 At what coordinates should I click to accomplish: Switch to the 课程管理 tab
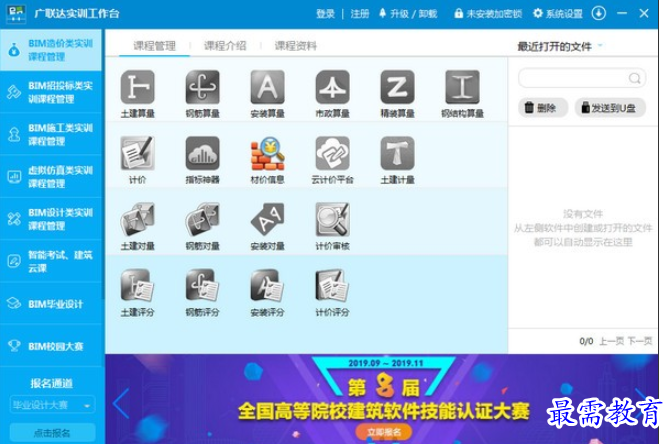coord(154,46)
